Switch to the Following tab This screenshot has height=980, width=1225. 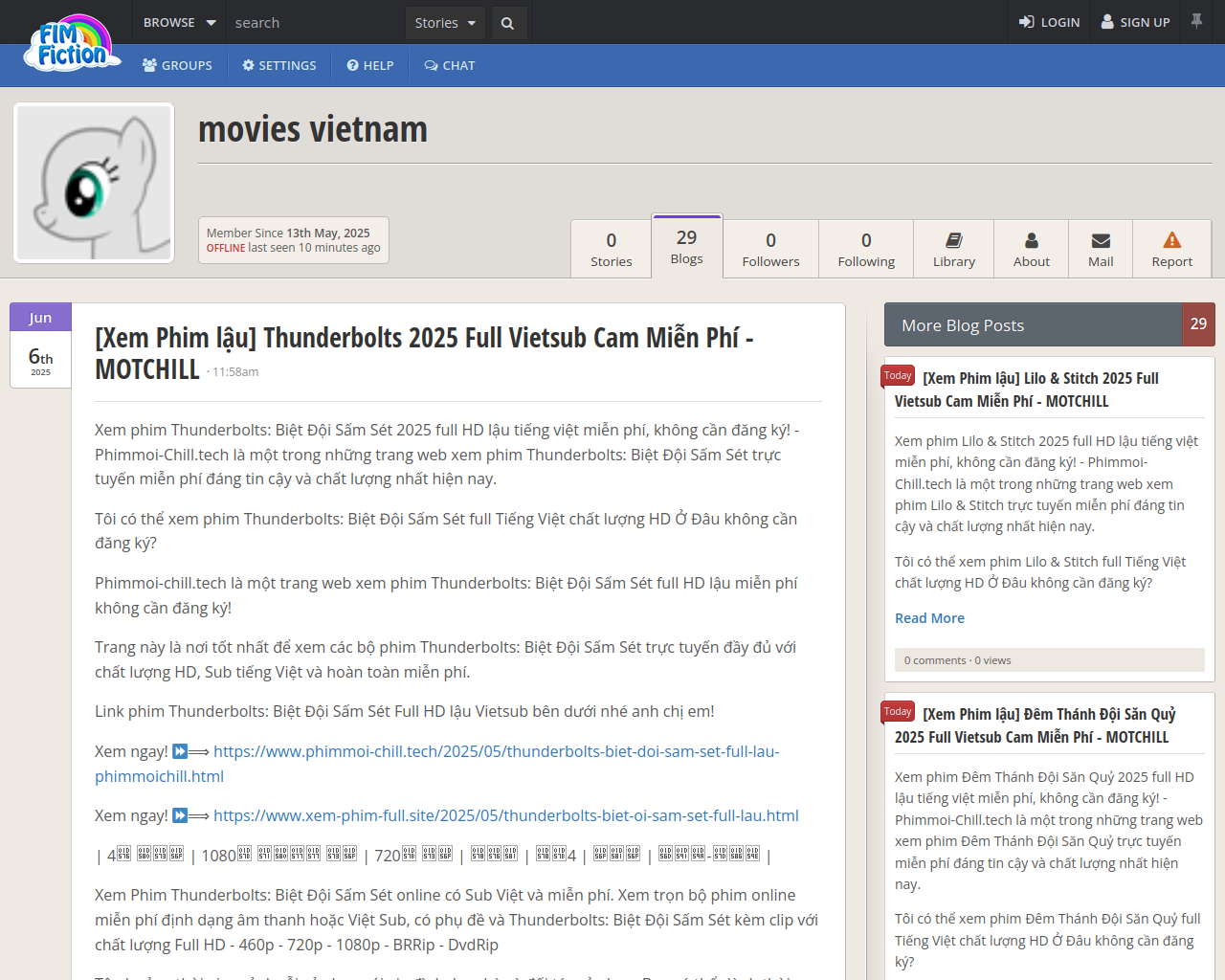click(x=866, y=249)
